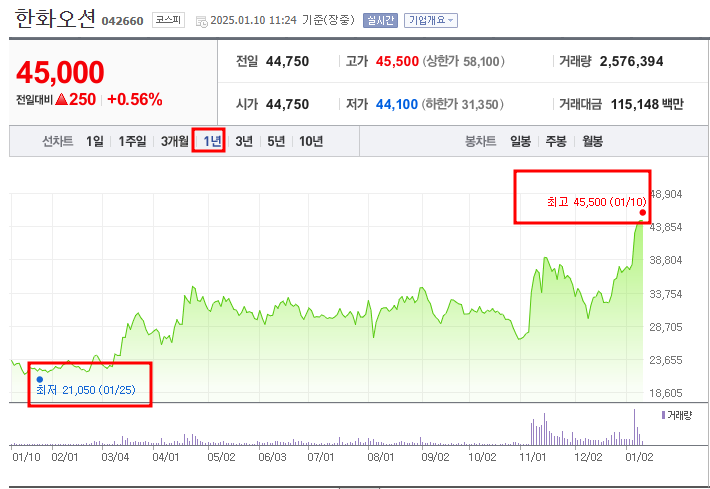Screen dimensions: 710x489
Task: Click the 전일 value 44,750
Action: tap(287, 61)
